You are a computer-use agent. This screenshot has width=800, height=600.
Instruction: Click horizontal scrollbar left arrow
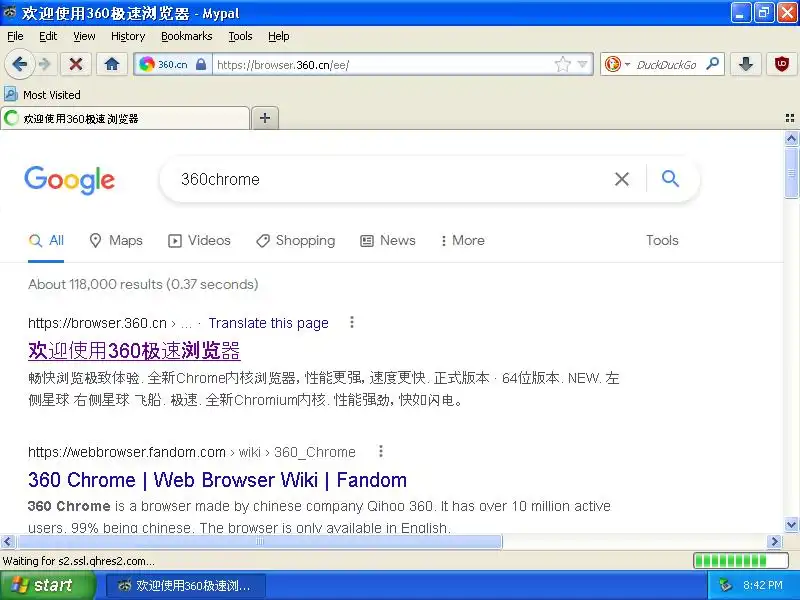click(x=8, y=542)
